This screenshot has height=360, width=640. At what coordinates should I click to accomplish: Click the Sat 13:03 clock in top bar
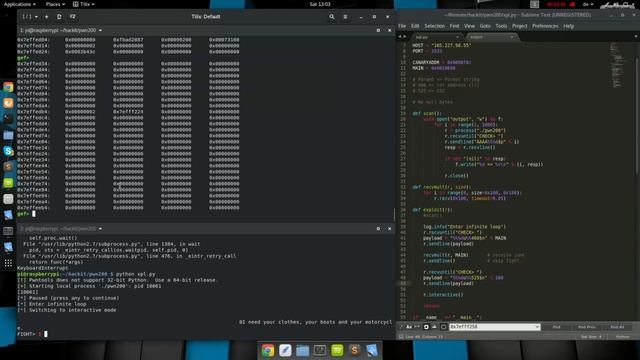coord(320,4)
